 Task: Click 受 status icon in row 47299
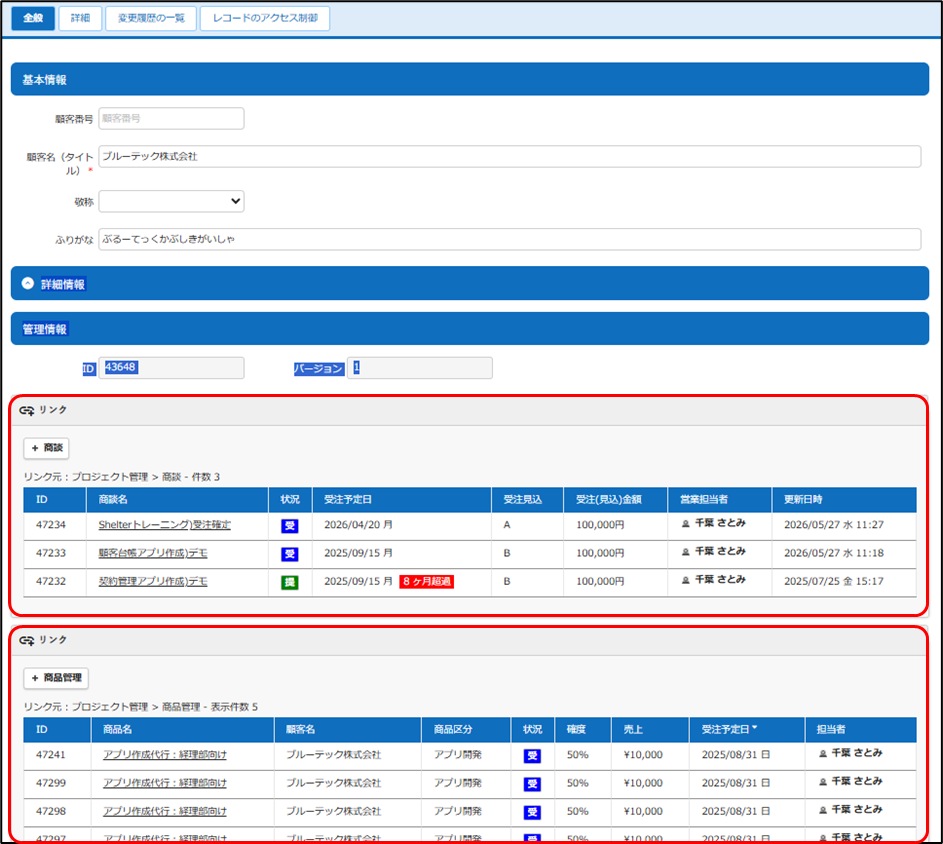[x=532, y=784]
